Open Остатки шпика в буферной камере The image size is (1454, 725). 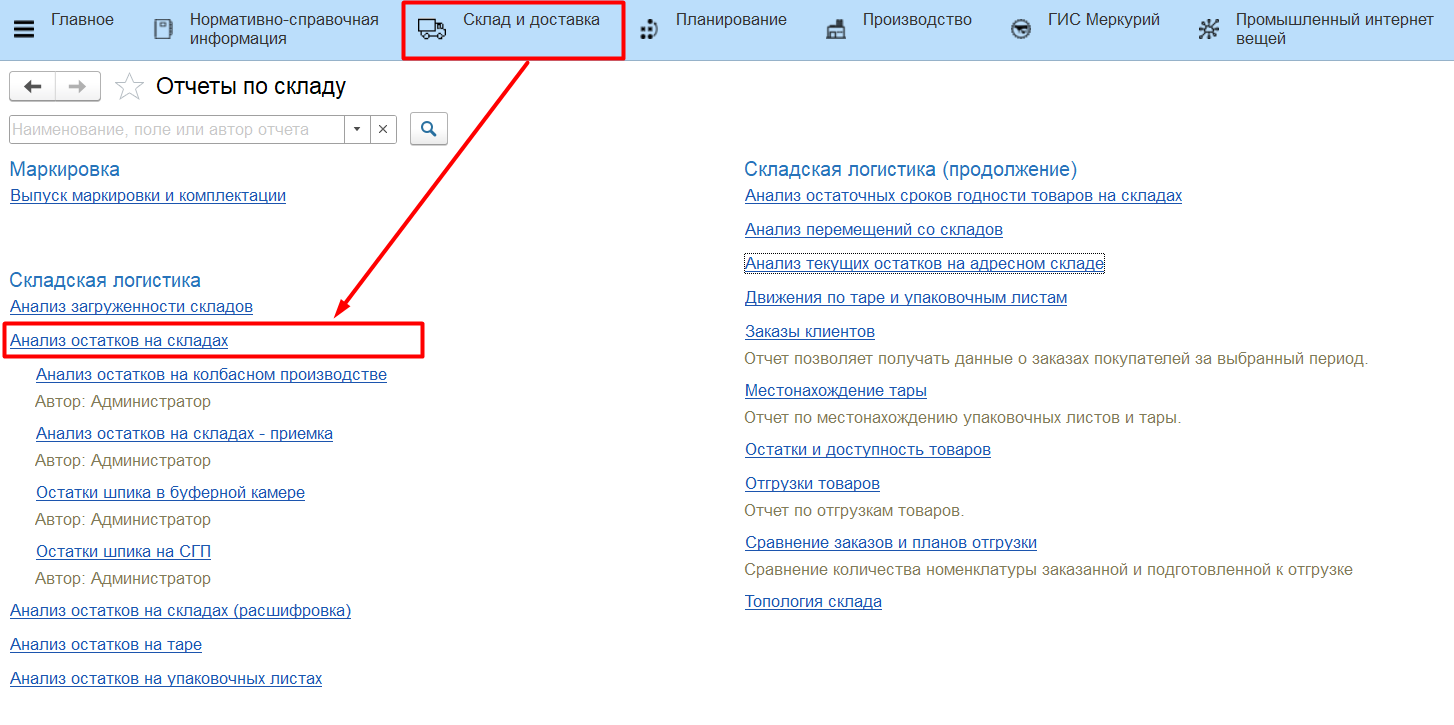pos(170,493)
